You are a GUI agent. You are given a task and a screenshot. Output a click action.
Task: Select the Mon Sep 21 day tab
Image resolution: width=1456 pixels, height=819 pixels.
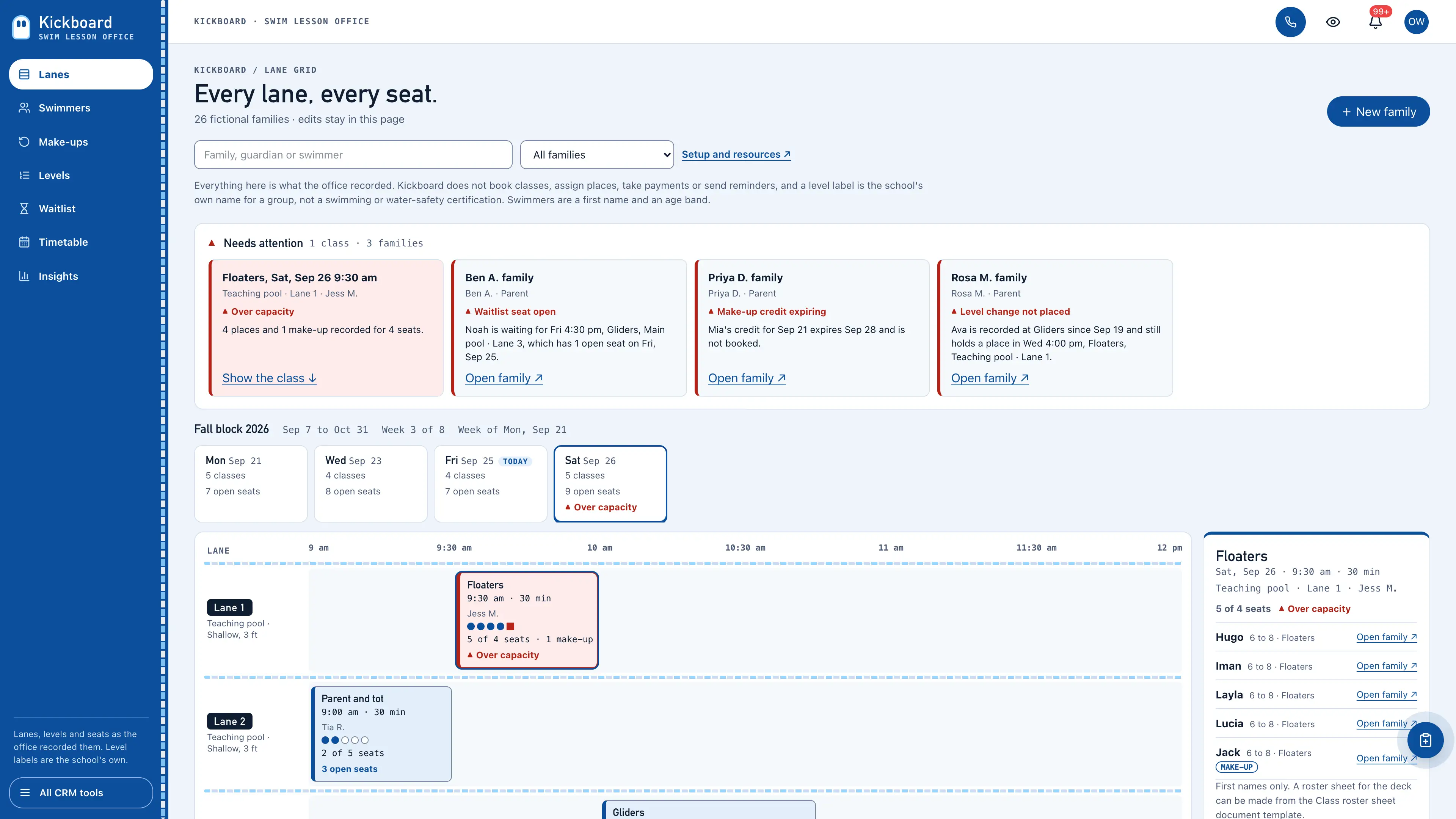[250, 483]
